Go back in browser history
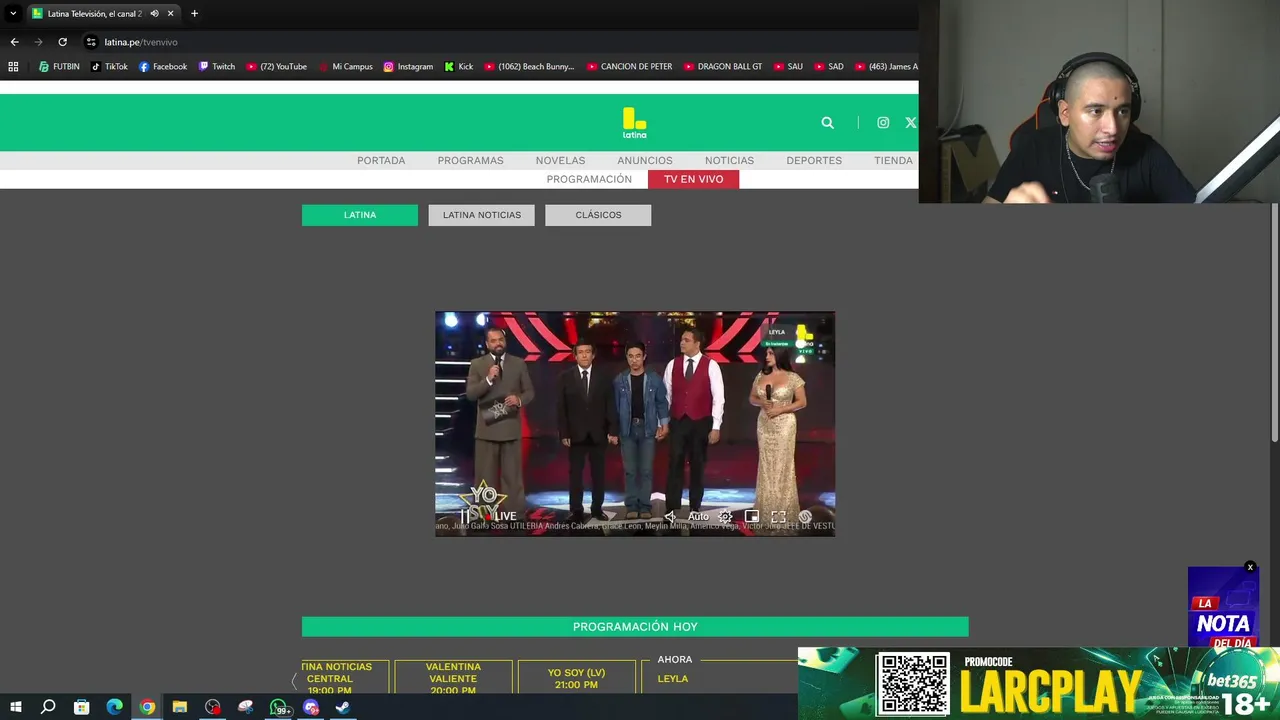The height and width of the screenshot is (720, 1280). (x=14, y=42)
